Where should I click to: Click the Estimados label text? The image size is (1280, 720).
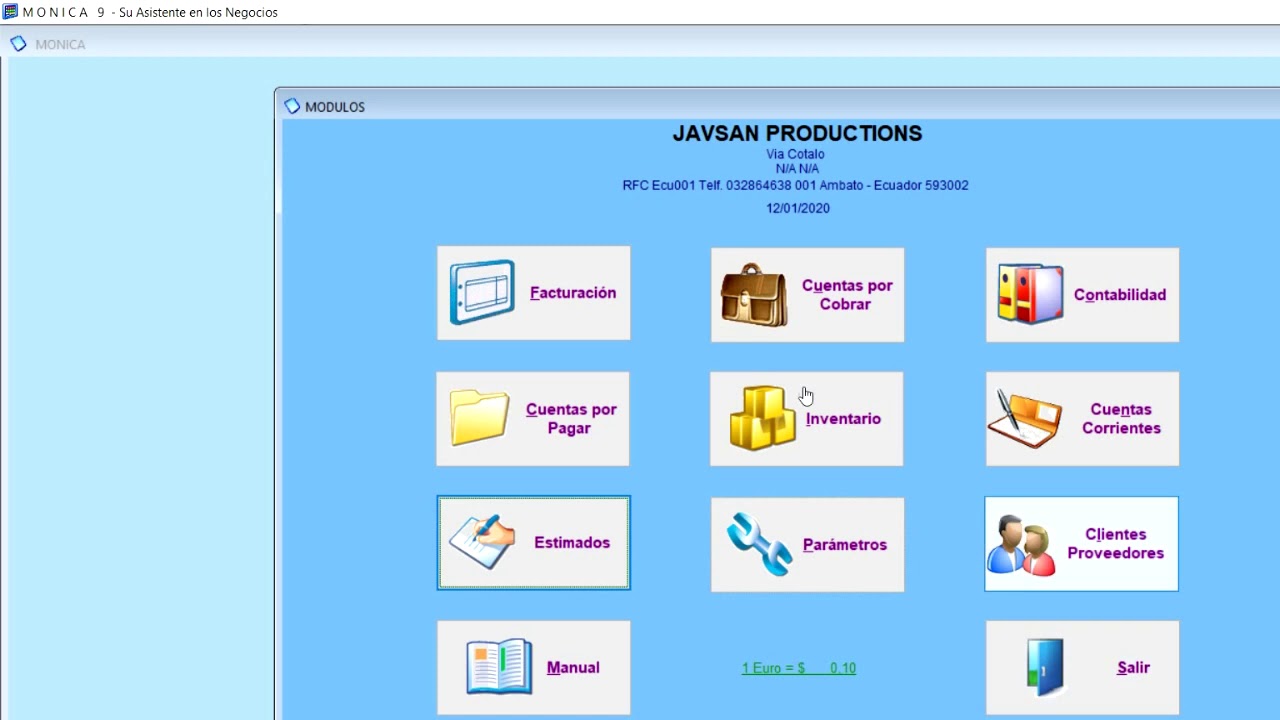point(572,543)
